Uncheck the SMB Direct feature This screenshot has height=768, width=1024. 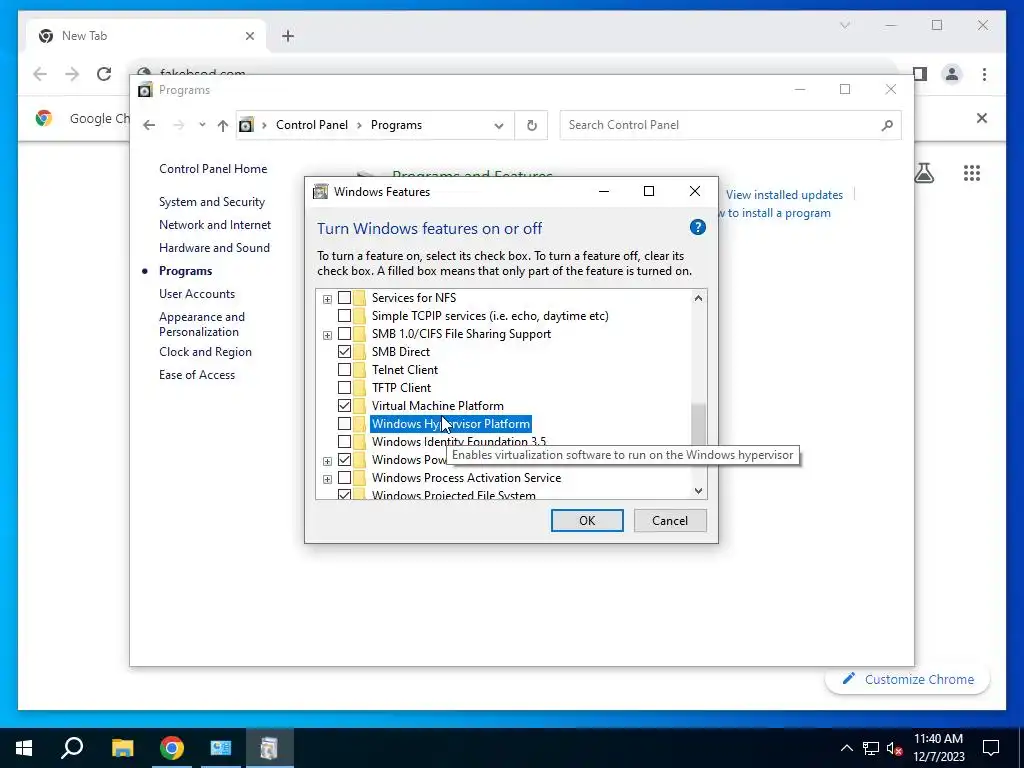pyautogui.click(x=344, y=351)
